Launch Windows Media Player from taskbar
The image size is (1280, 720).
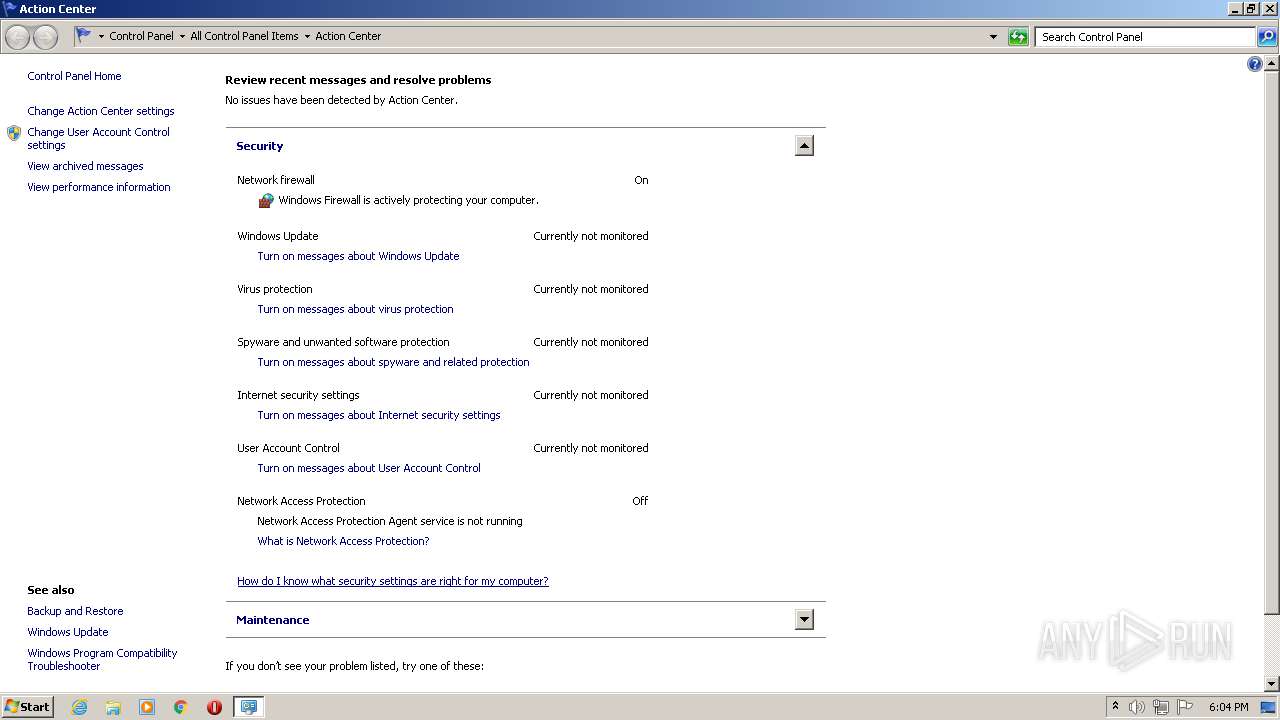pyautogui.click(x=147, y=707)
